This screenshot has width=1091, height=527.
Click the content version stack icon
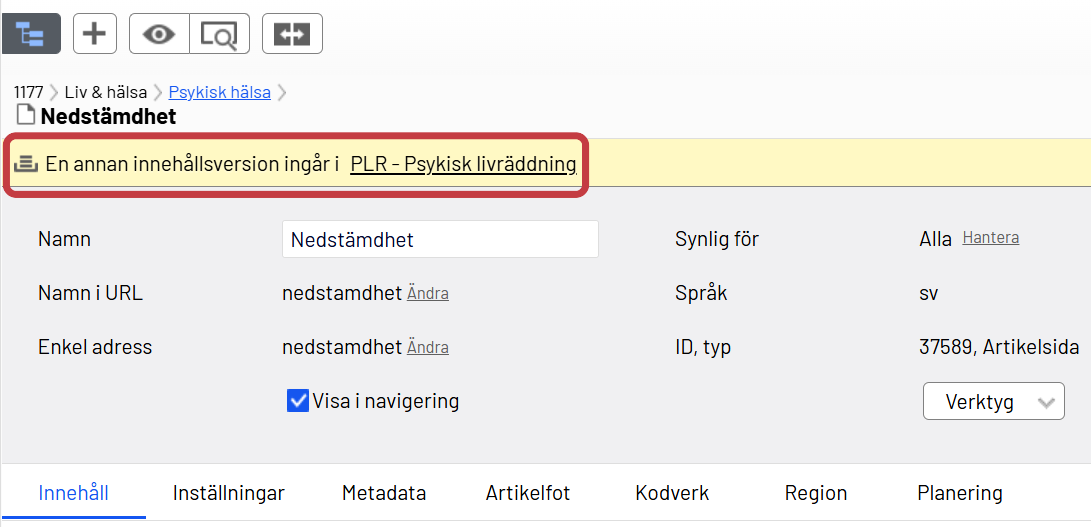(x=26, y=164)
